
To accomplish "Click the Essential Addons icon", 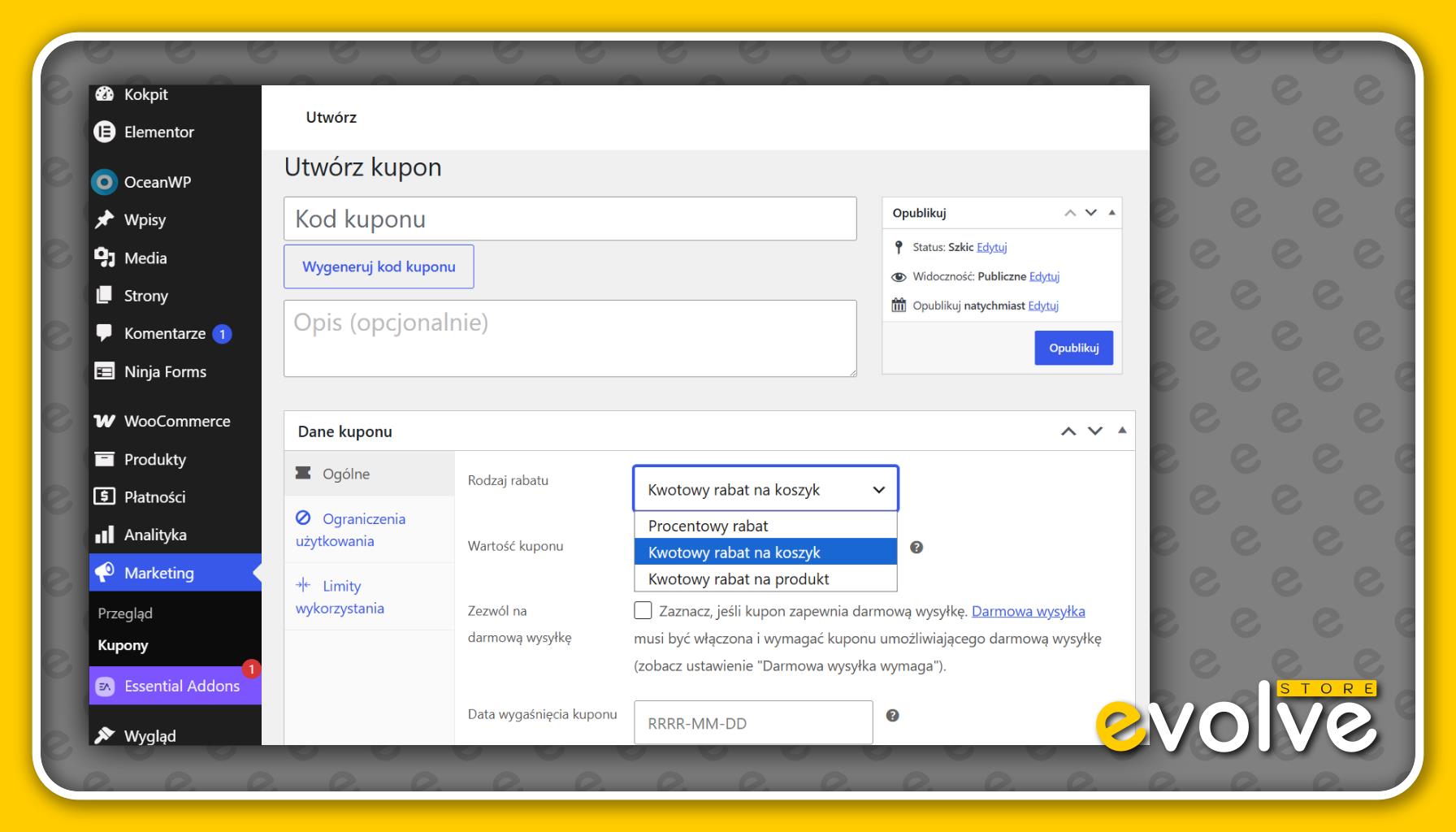I will (105, 687).
